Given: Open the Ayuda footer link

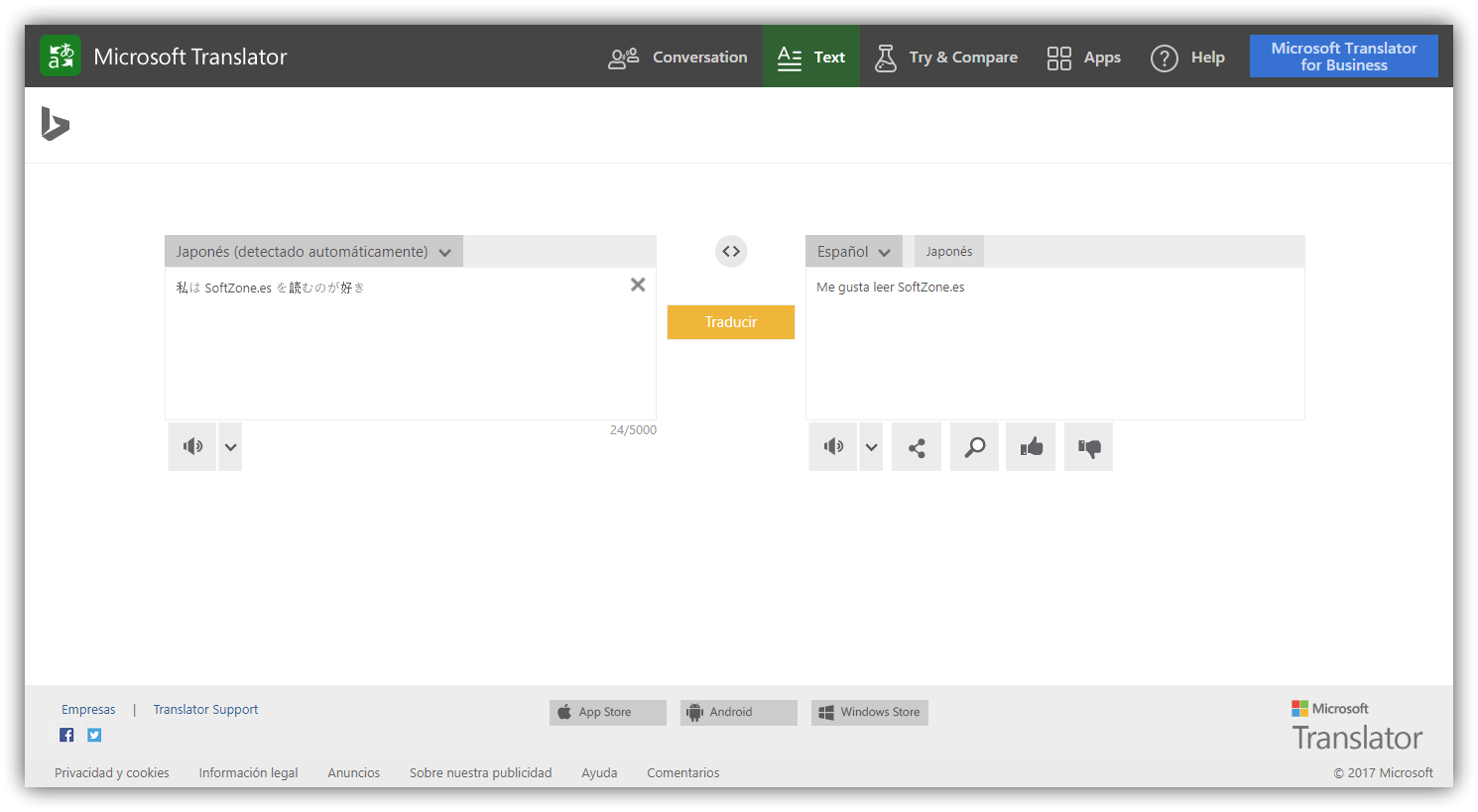Looking at the screenshot, I should (599, 773).
